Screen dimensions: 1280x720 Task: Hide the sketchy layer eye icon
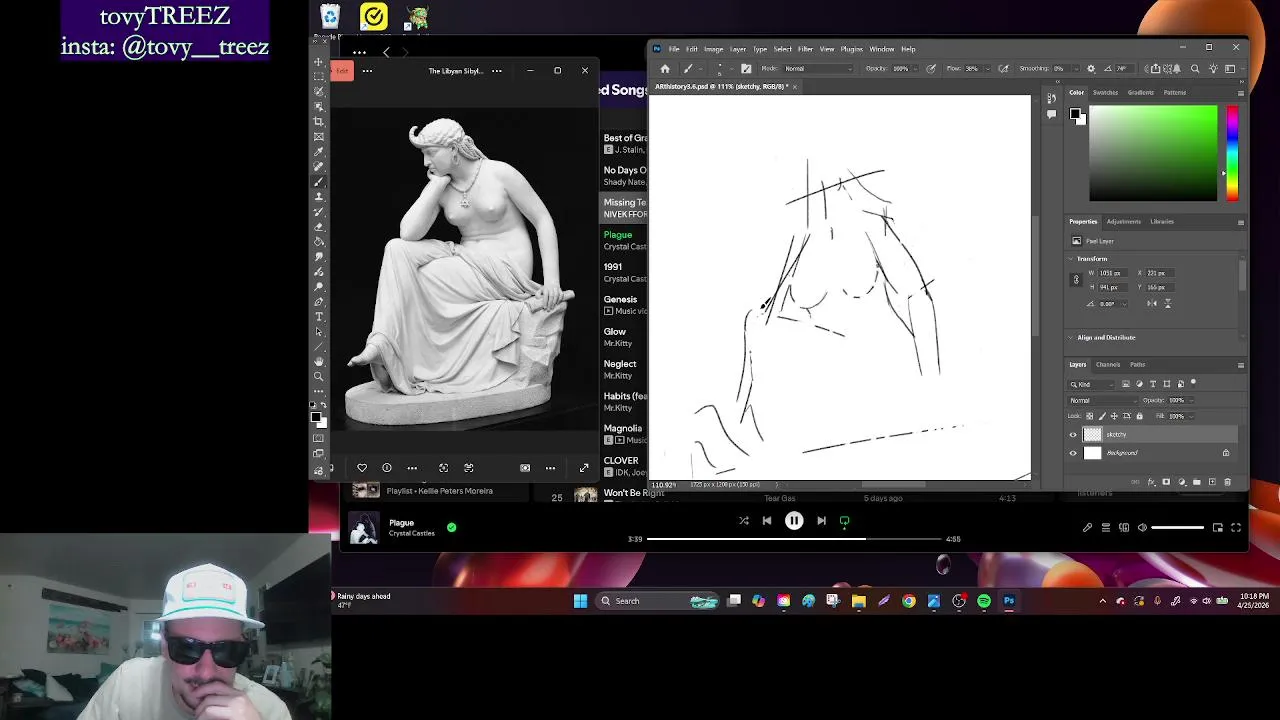1073,434
